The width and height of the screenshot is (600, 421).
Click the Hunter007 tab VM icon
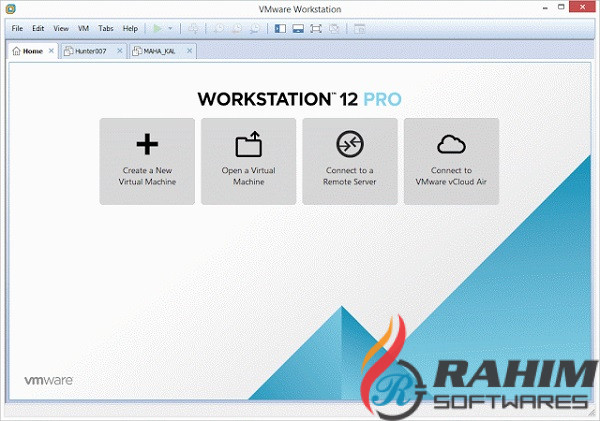[68, 51]
